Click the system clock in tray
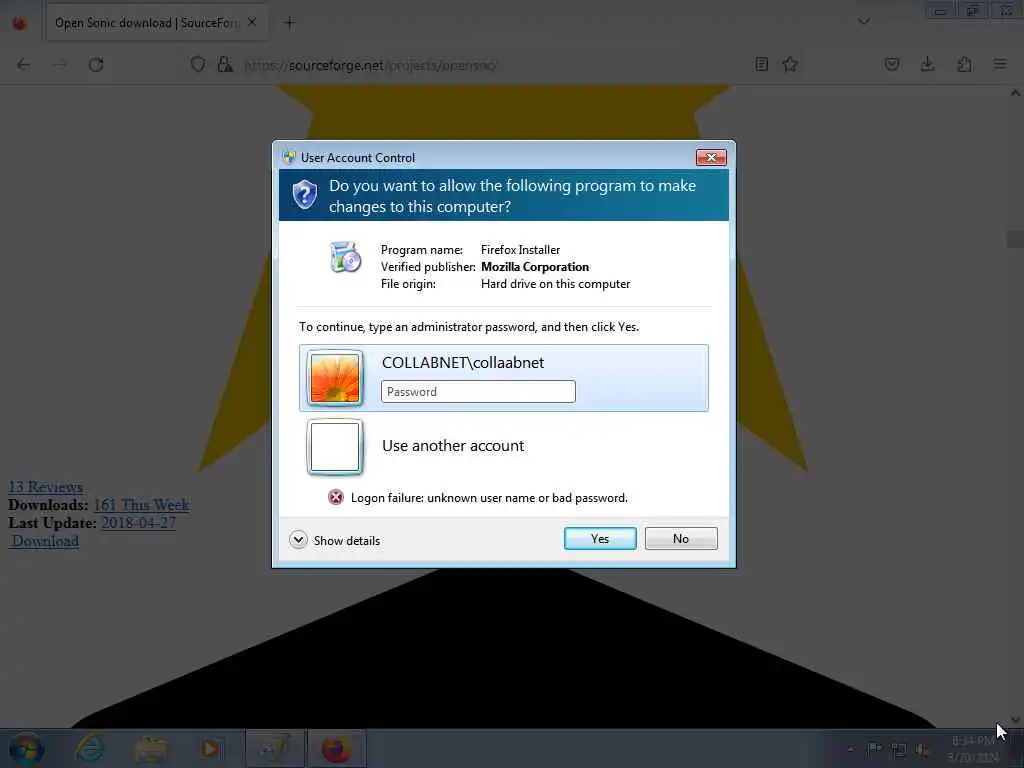The width and height of the screenshot is (1024, 768). click(973, 749)
